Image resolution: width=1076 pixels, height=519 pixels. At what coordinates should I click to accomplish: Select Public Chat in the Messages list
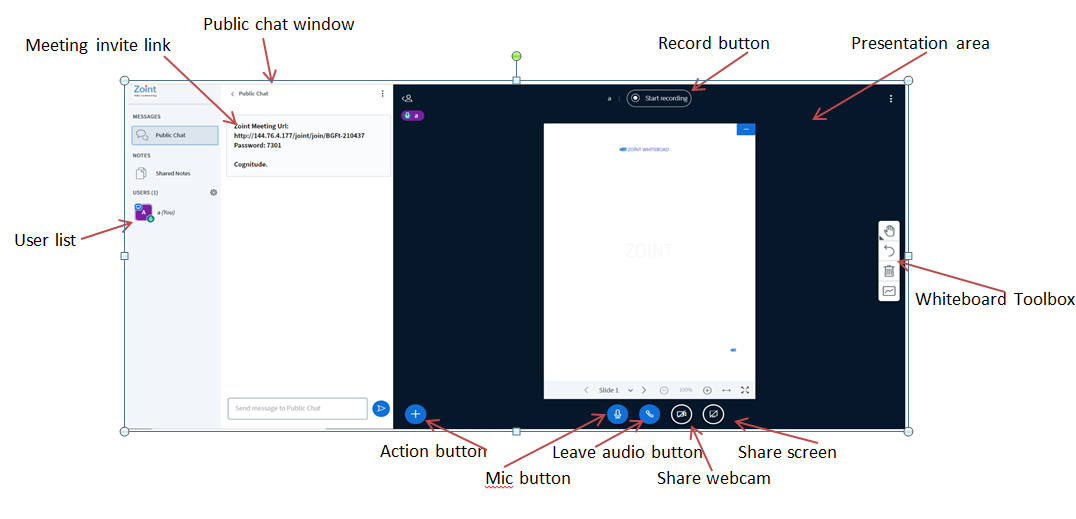[174, 135]
